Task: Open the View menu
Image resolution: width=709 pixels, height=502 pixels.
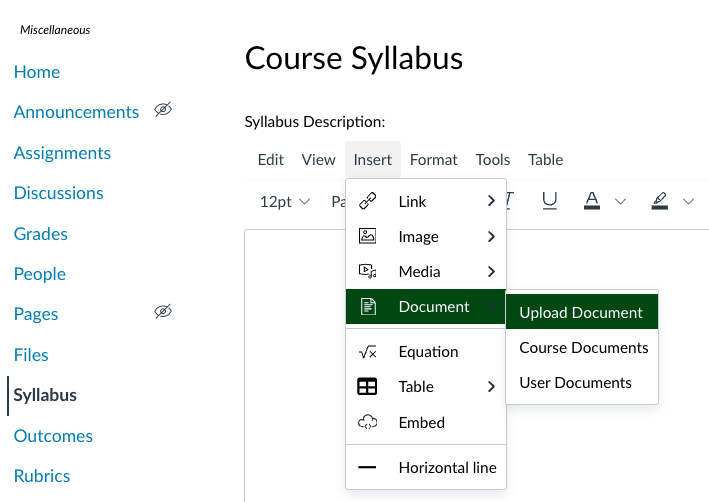Action: click(318, 160)
